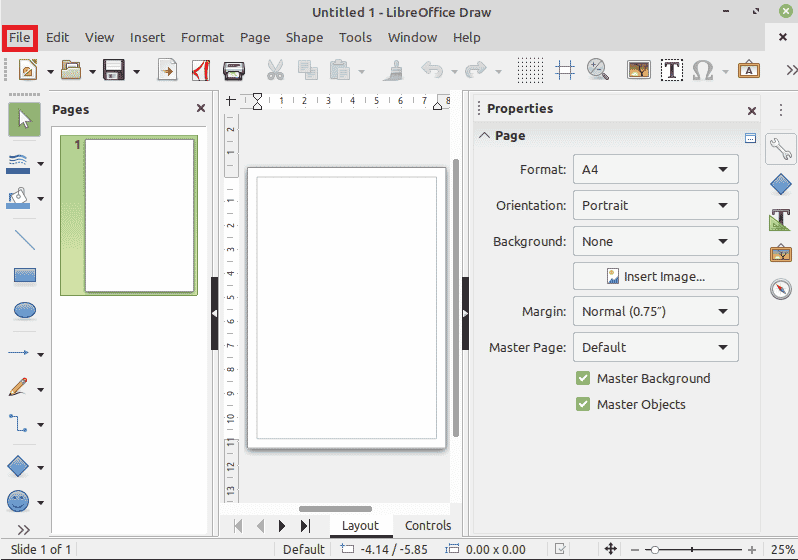This screenshot has width=798, height=560.
Task: Open the Insert menu
Action: [x=147, y=38]
